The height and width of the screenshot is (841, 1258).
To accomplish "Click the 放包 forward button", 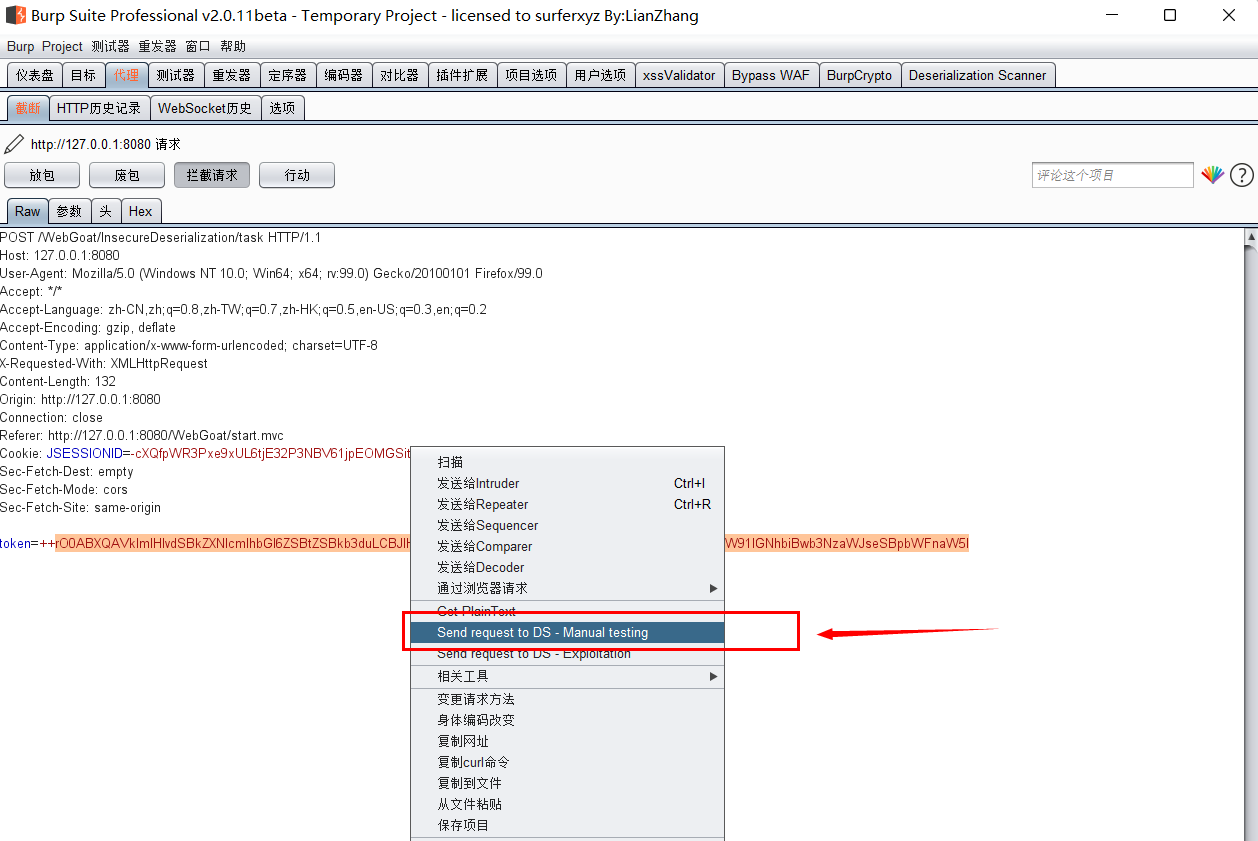I will point(42,175).
